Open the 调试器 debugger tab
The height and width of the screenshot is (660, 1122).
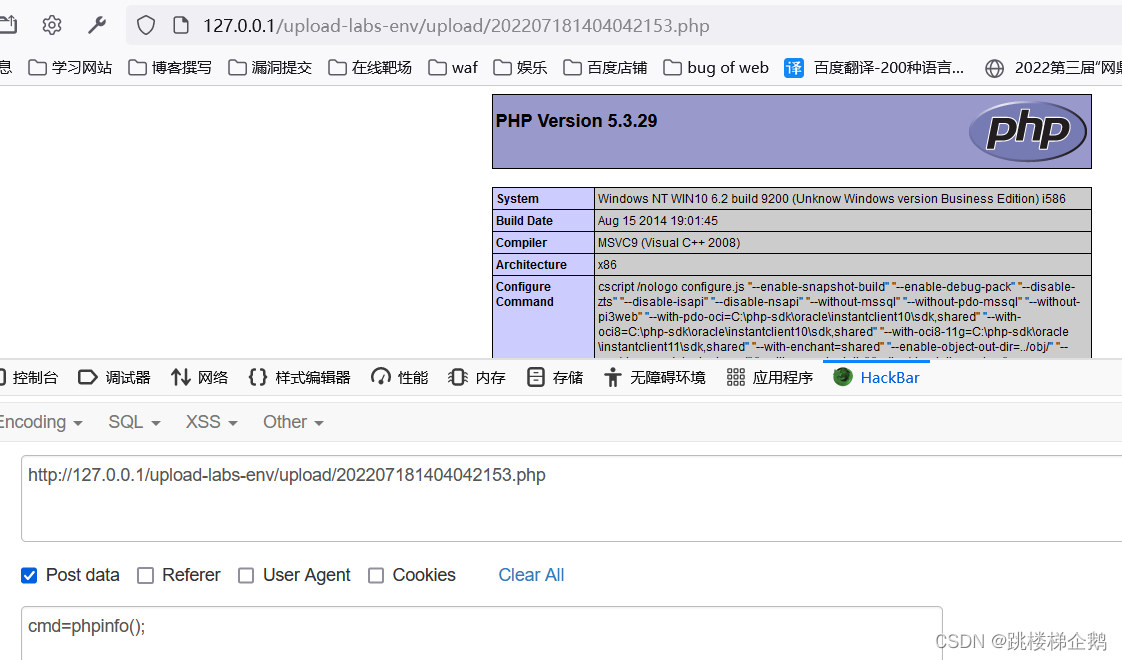tap(114, 377)
